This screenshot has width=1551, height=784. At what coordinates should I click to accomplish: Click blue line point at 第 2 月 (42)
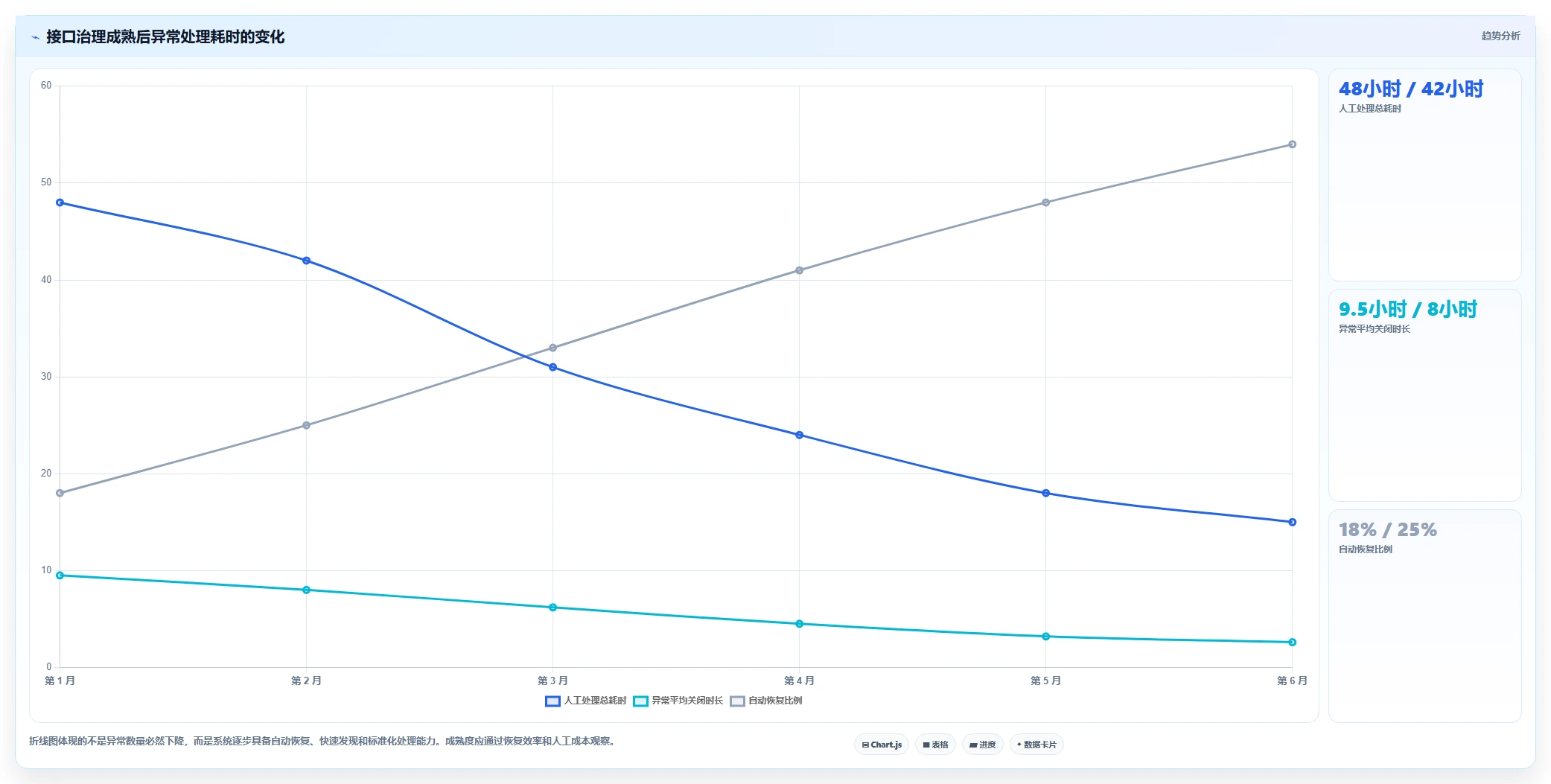click(306, 261)
